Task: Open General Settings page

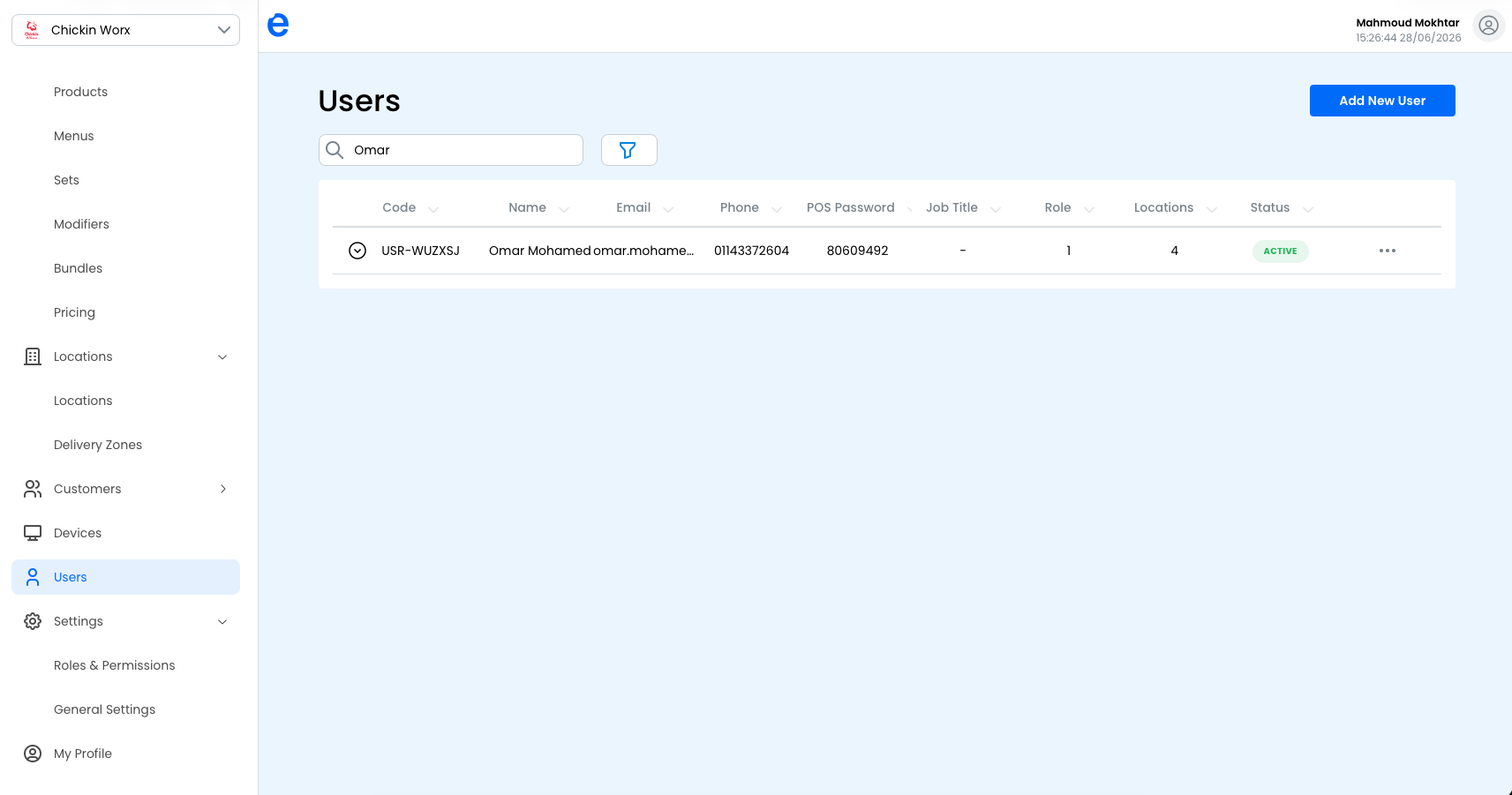Action: pos(104,709)
